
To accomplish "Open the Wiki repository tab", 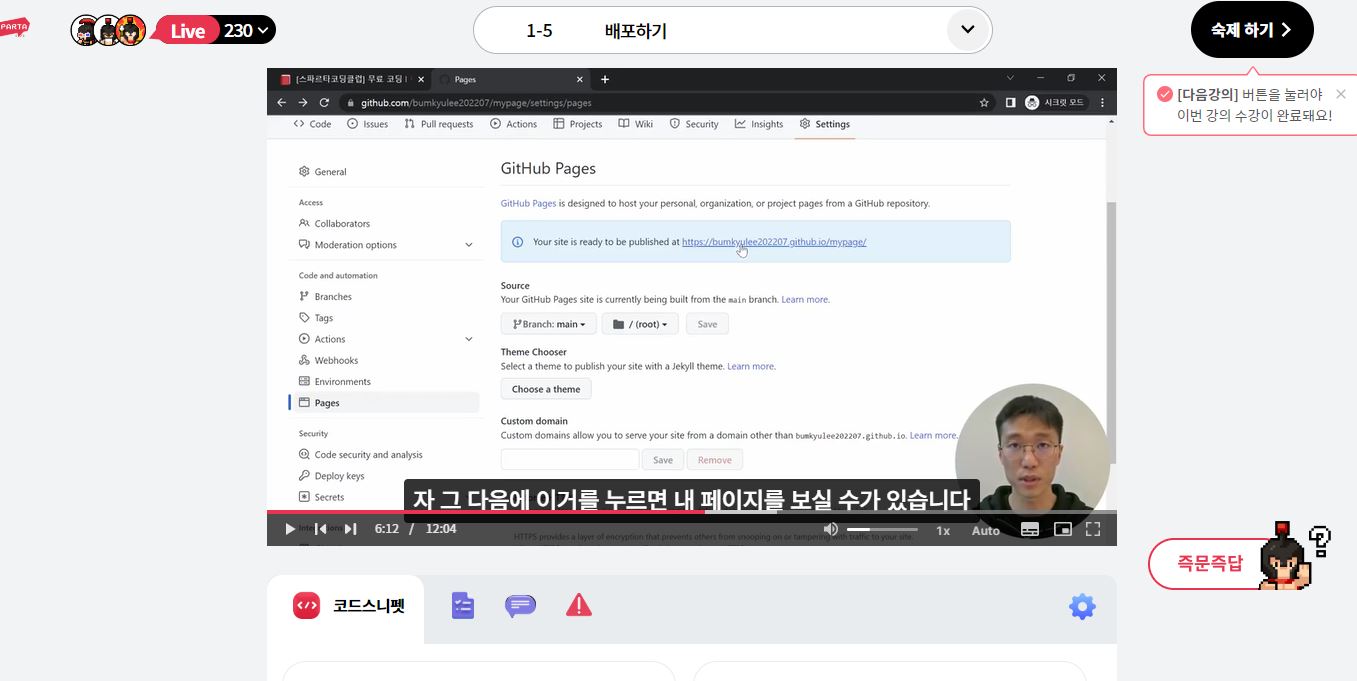I will click(x=636, y=124).
